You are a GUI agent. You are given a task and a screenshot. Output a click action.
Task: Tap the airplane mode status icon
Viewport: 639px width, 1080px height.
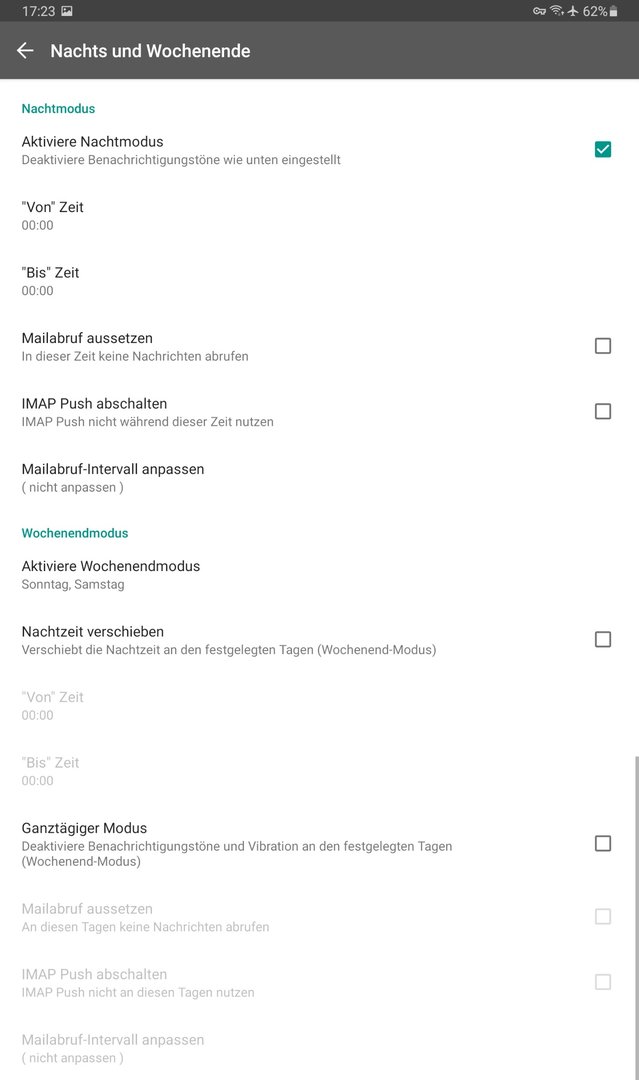click(572, 11)
